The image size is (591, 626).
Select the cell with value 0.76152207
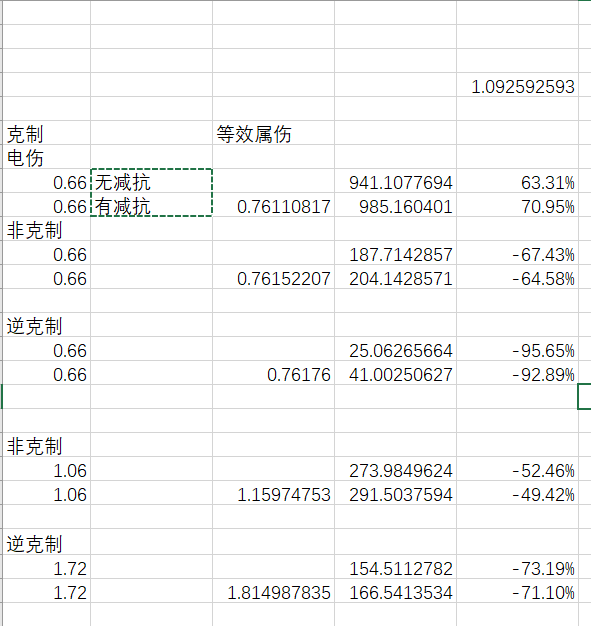[274, 277]
